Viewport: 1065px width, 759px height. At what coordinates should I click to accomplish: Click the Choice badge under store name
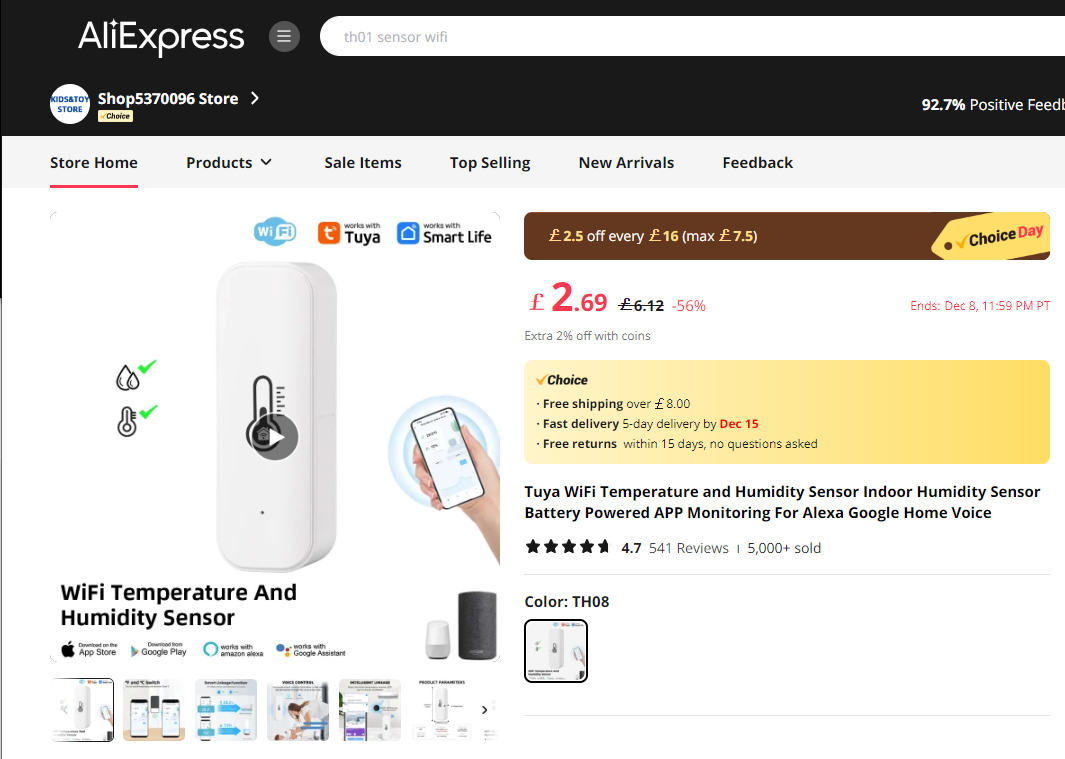115,116
